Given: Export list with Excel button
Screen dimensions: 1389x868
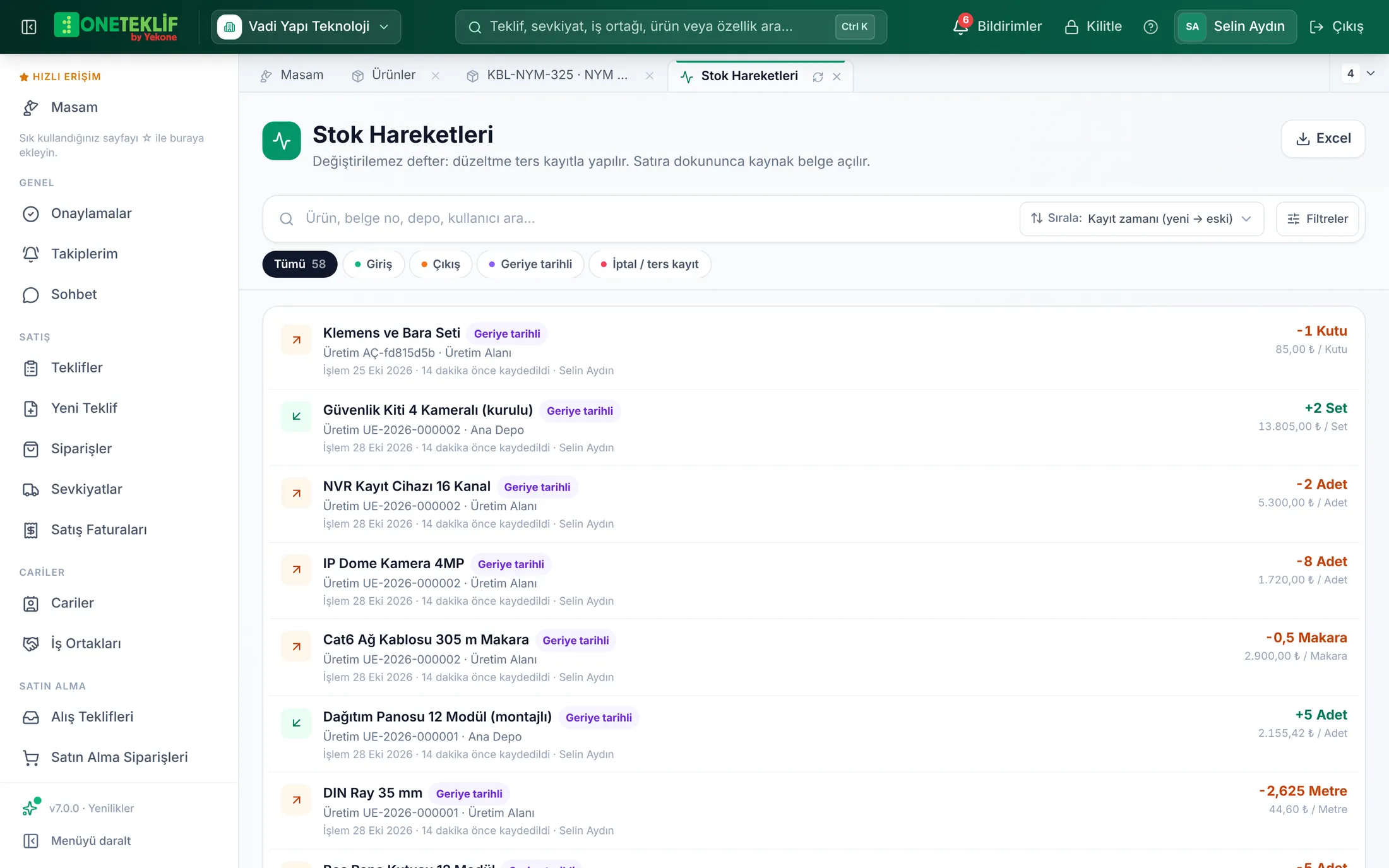Looking at the screenshot, I should [x=1323, y=138].
